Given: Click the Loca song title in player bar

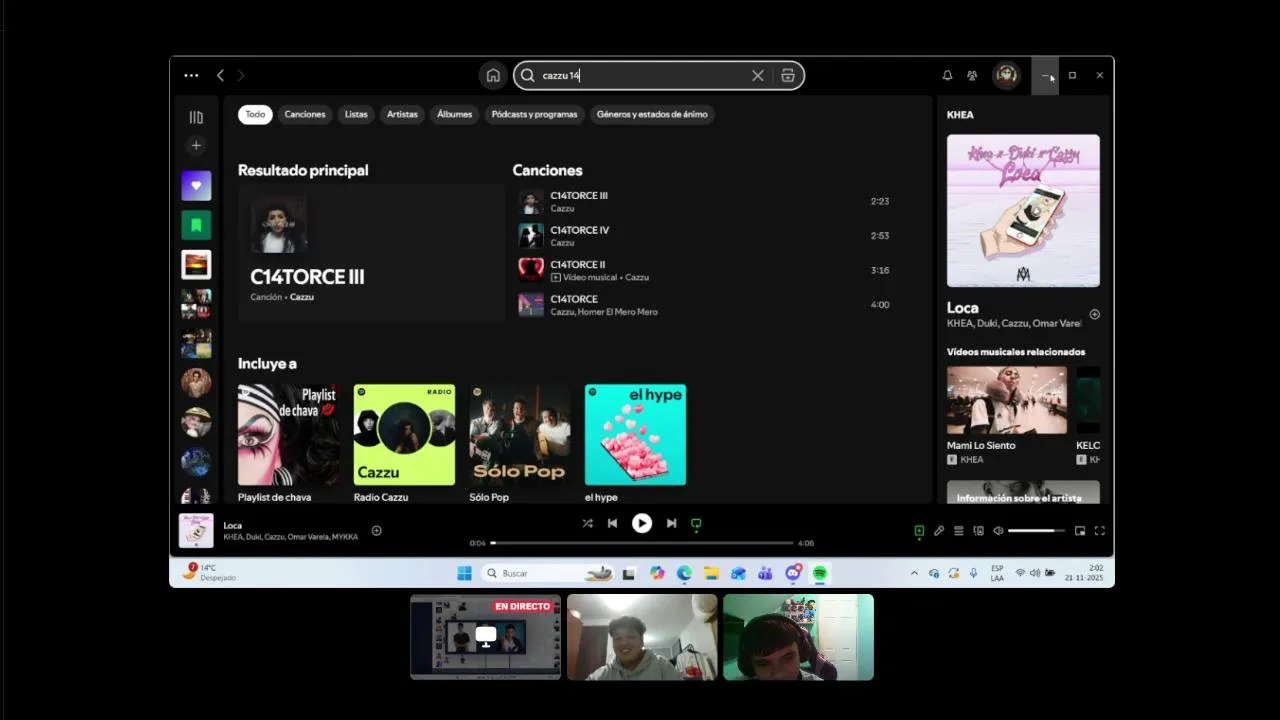Looking at the screenshot, I should pos(233,525).
